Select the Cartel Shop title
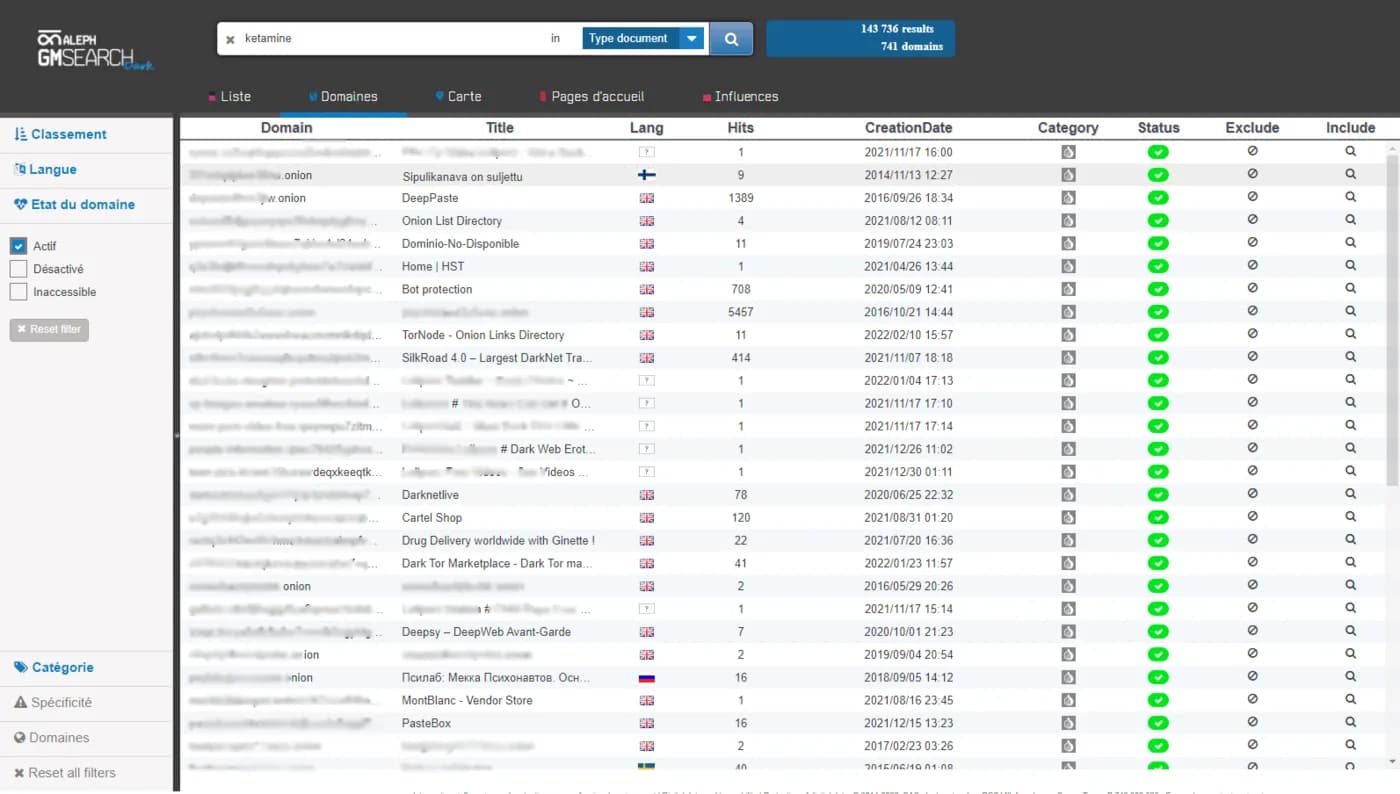Viewport: 1400px width, 794px height. click(x=432, y=518)
